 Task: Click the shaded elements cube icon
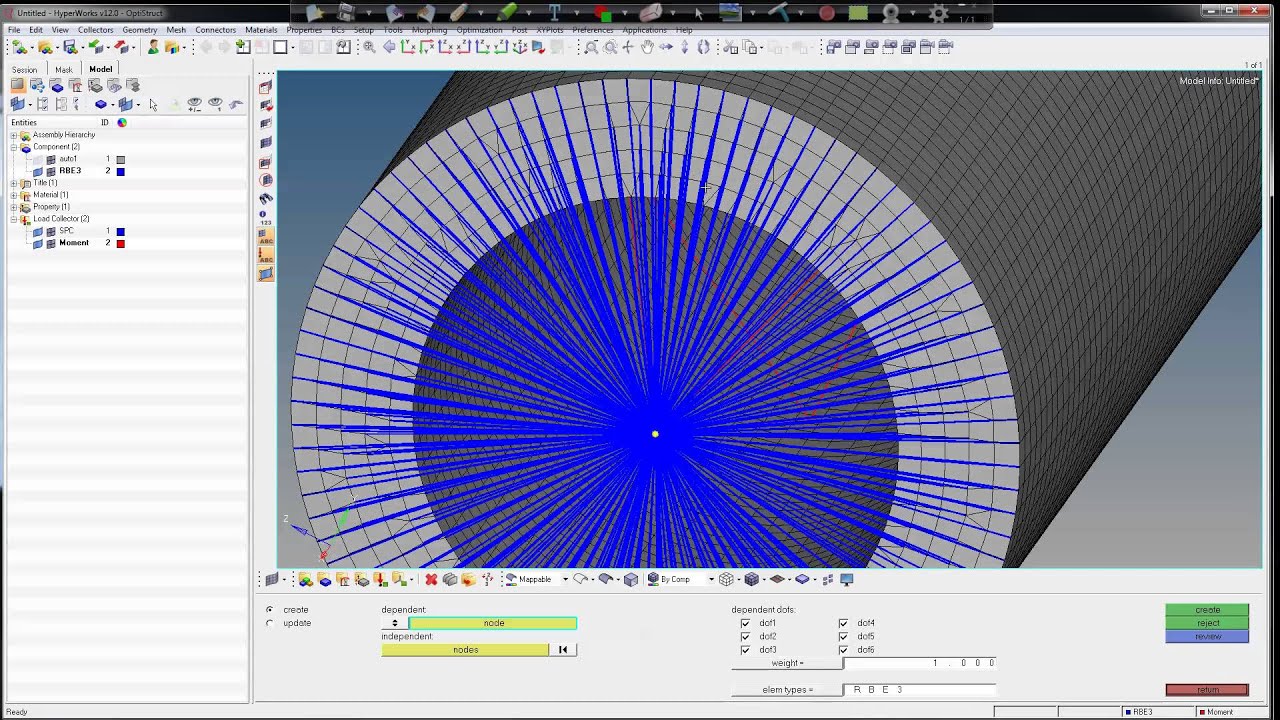click(751, 579)
